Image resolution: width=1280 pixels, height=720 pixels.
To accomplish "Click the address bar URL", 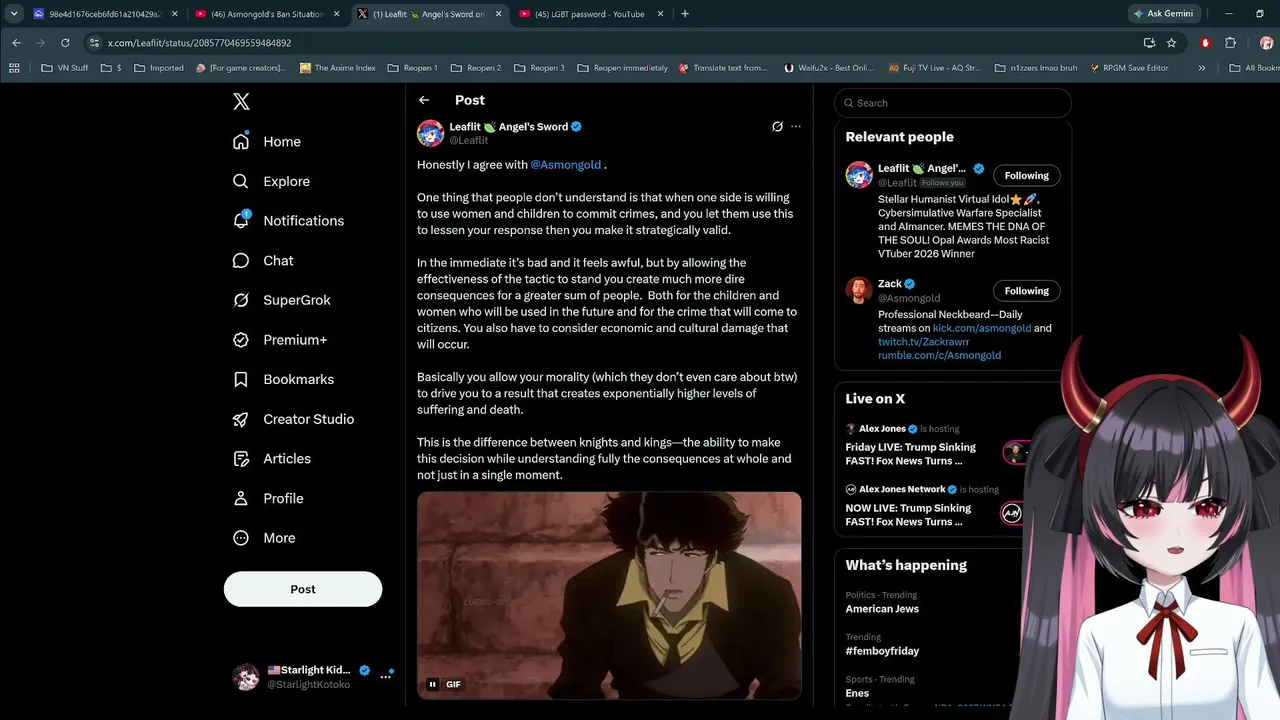I will tap(200, 43).
